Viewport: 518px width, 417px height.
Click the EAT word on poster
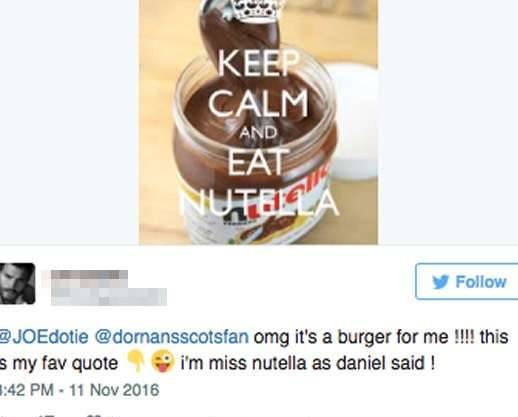(258, 162)
